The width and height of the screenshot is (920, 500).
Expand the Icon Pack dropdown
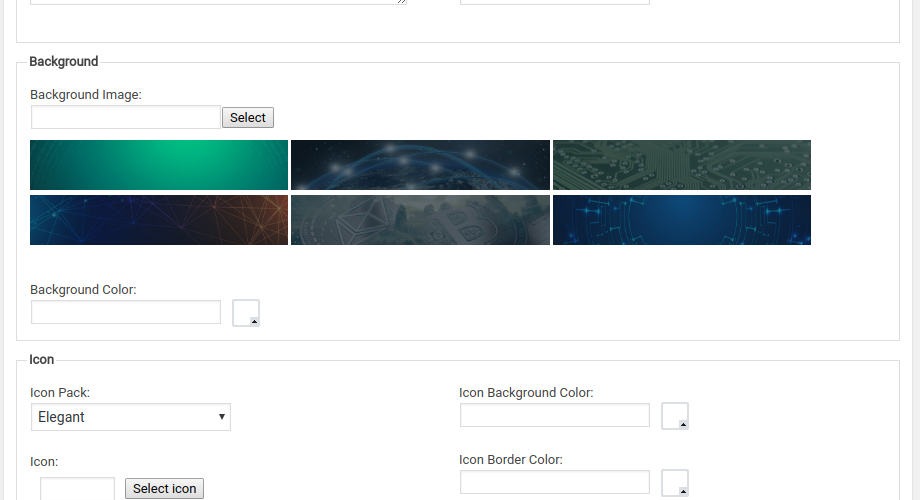[131, 417]
